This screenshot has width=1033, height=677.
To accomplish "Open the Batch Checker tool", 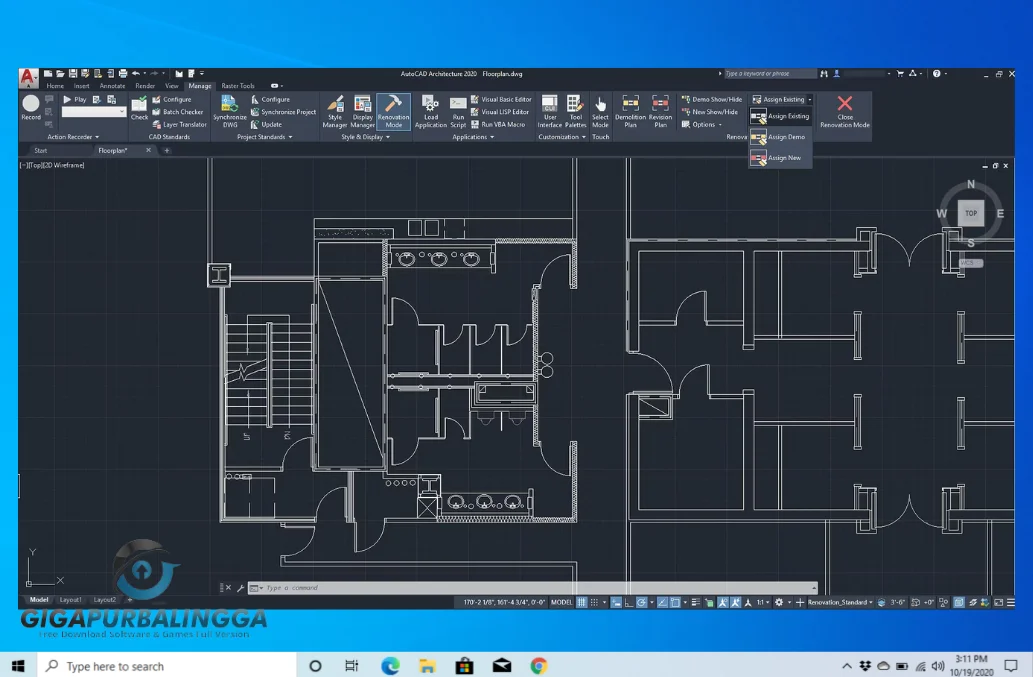I will pos(178,112).
